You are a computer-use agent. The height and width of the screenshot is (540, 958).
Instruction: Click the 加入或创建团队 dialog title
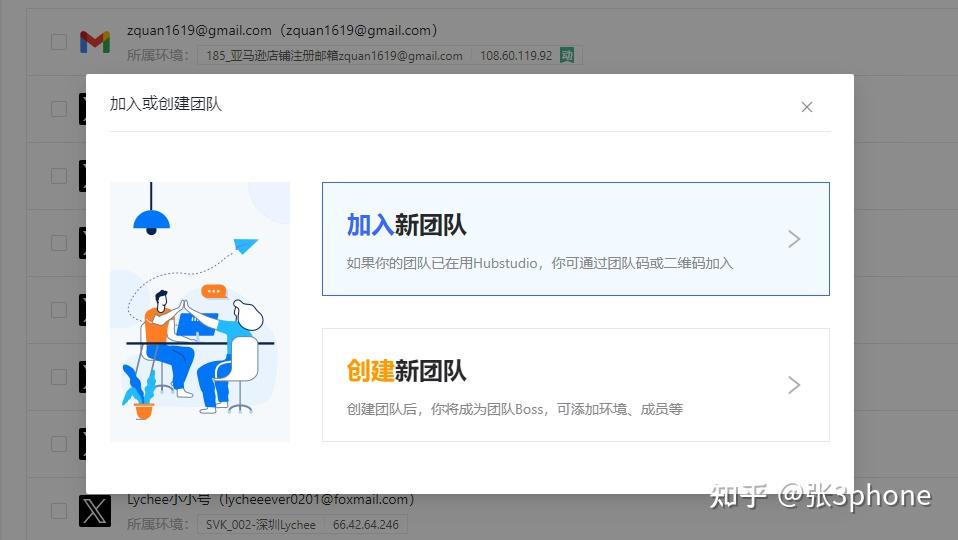click(x=166, y=104)
